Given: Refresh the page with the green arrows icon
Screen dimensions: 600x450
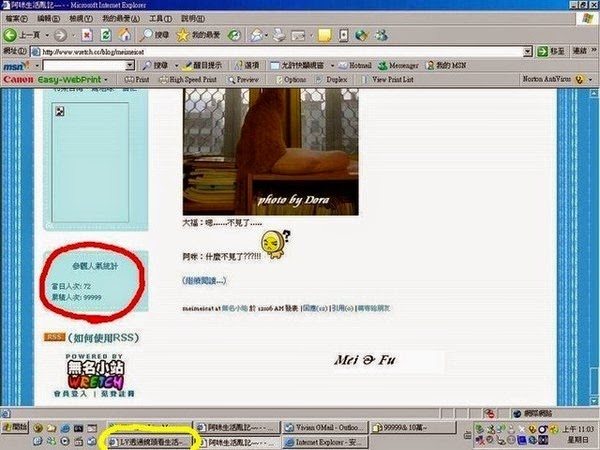Looking at the screenshot, I should point(106,35).
